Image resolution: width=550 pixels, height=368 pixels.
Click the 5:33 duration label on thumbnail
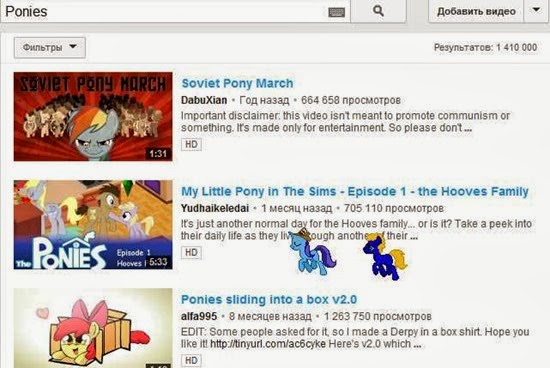pyautogui.click(x=159, y=262)
